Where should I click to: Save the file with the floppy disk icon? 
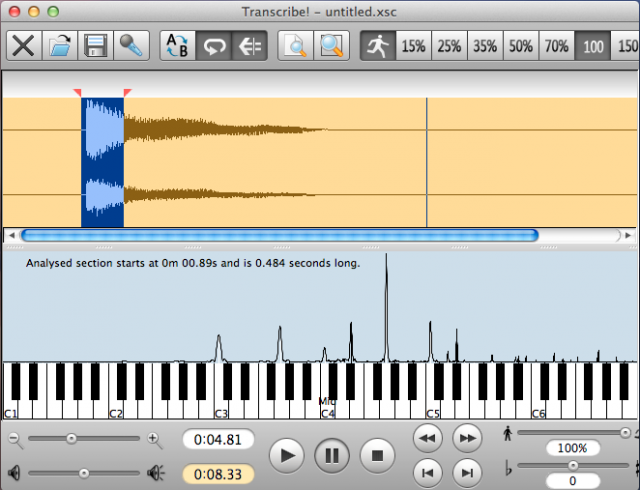[x=95, y=46]
